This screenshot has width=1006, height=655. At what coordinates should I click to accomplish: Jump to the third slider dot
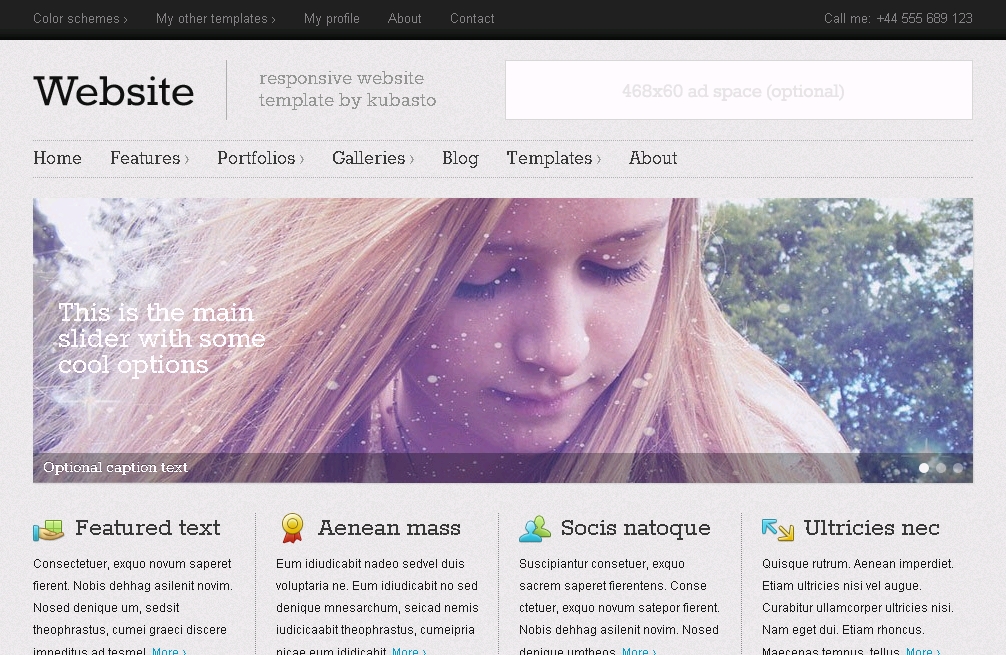tap(958, 467)
